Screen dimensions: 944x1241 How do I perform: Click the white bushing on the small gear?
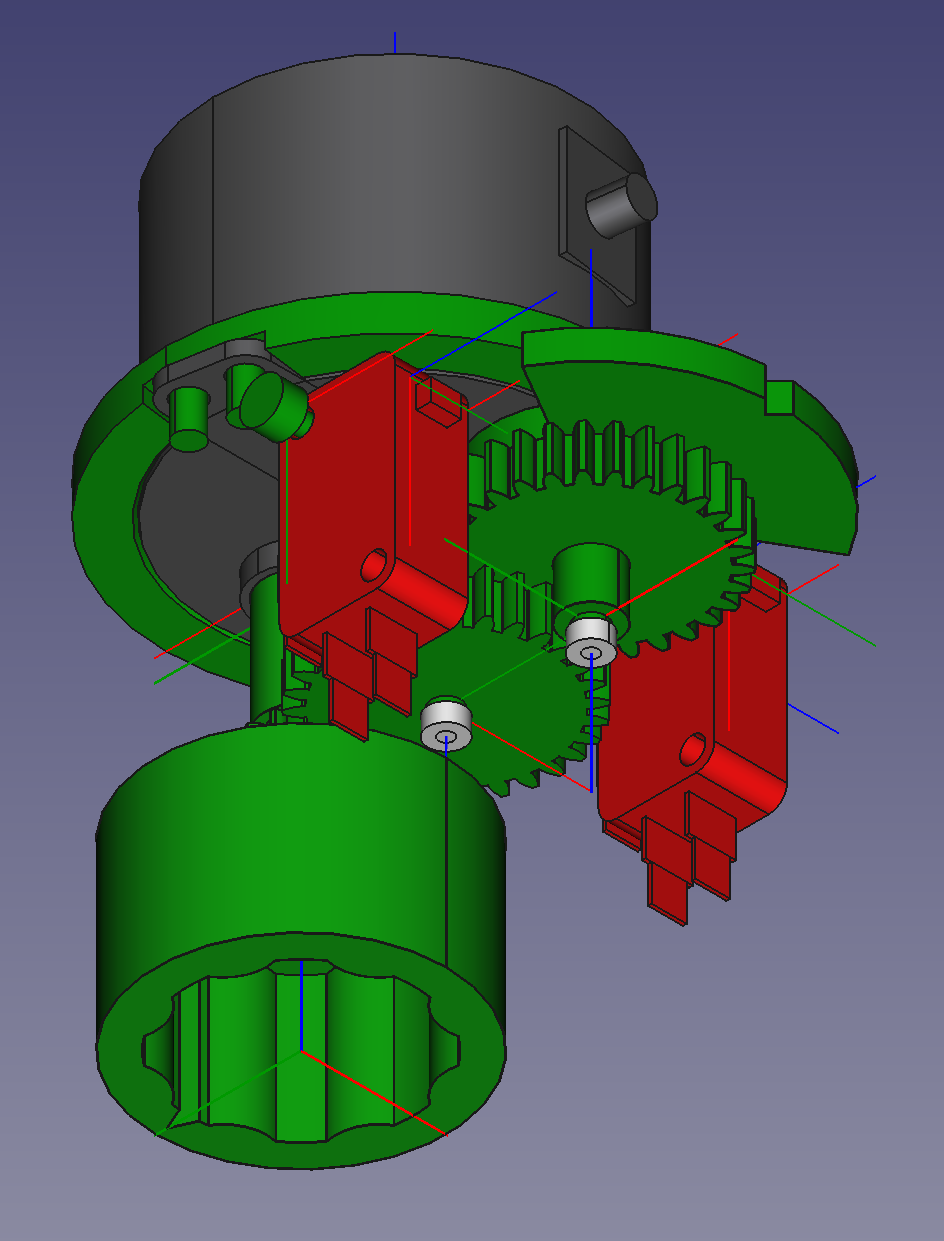click(x=446, y=726)
